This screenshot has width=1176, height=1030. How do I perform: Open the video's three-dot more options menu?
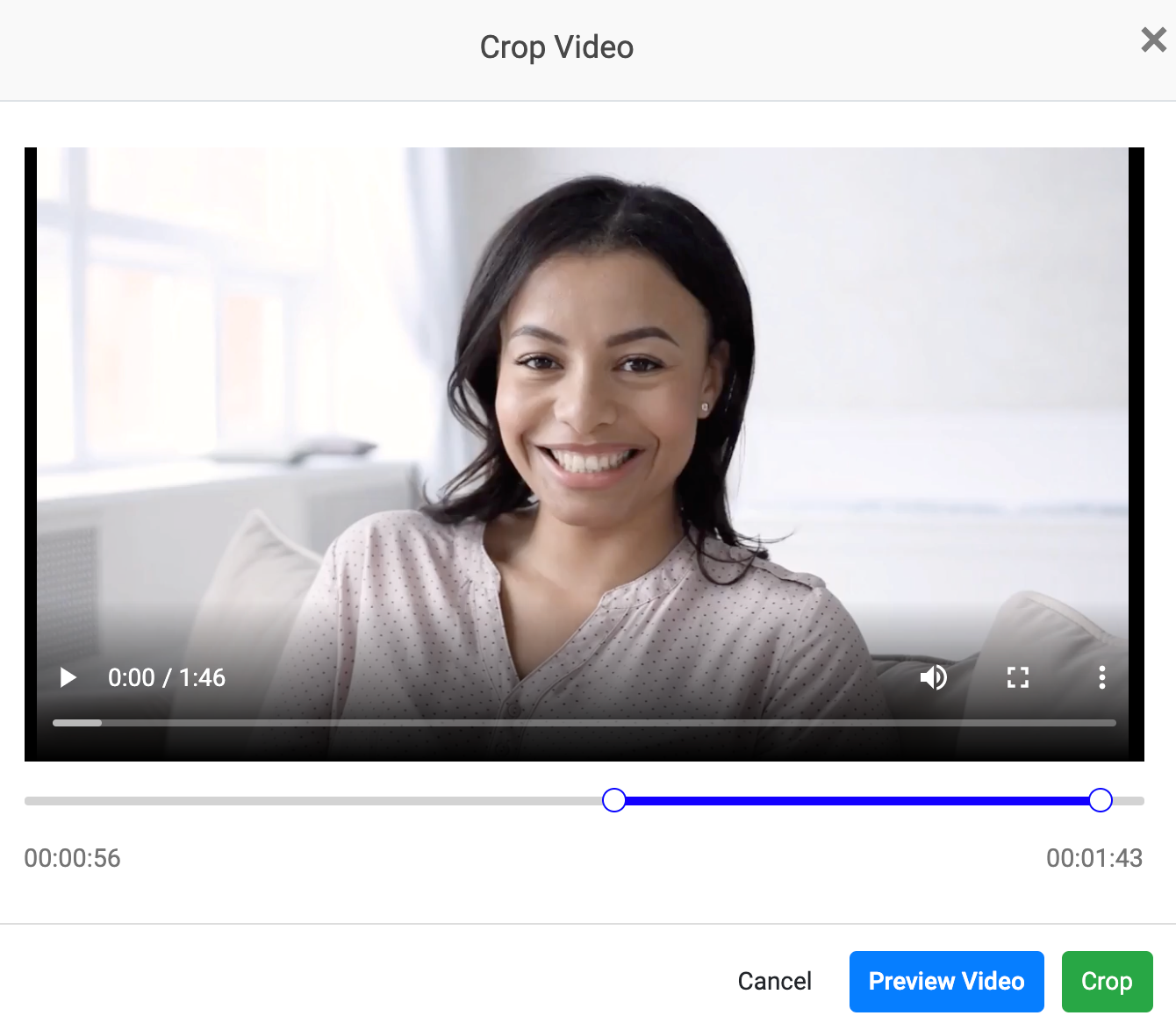coord(1102,677)
